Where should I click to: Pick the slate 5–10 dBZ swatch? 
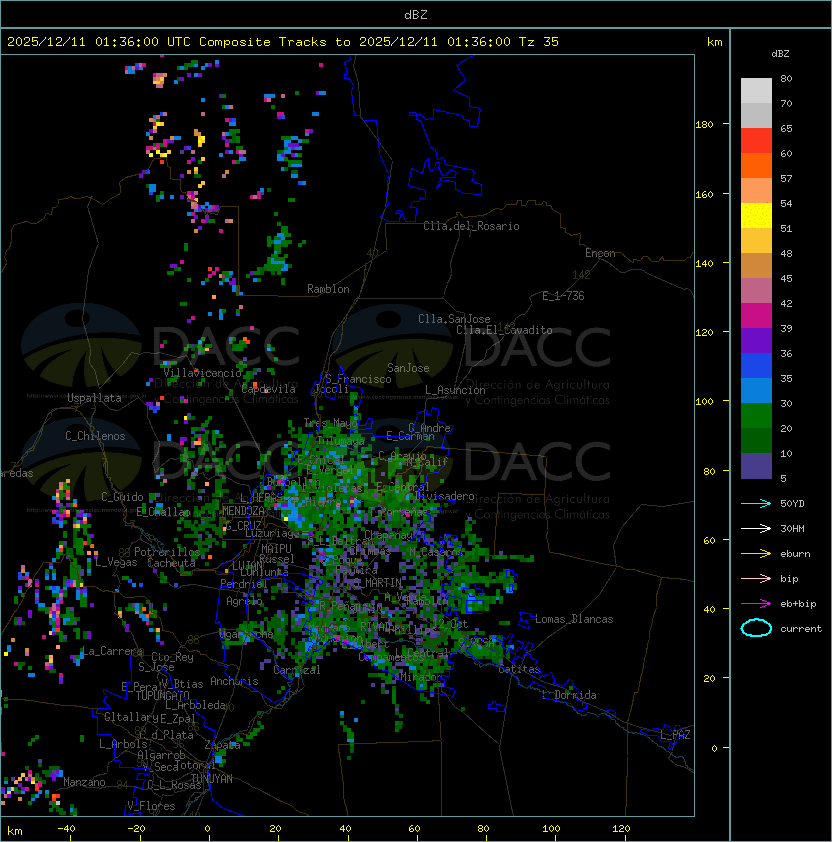pyautogui.click(x=756, y=466)
